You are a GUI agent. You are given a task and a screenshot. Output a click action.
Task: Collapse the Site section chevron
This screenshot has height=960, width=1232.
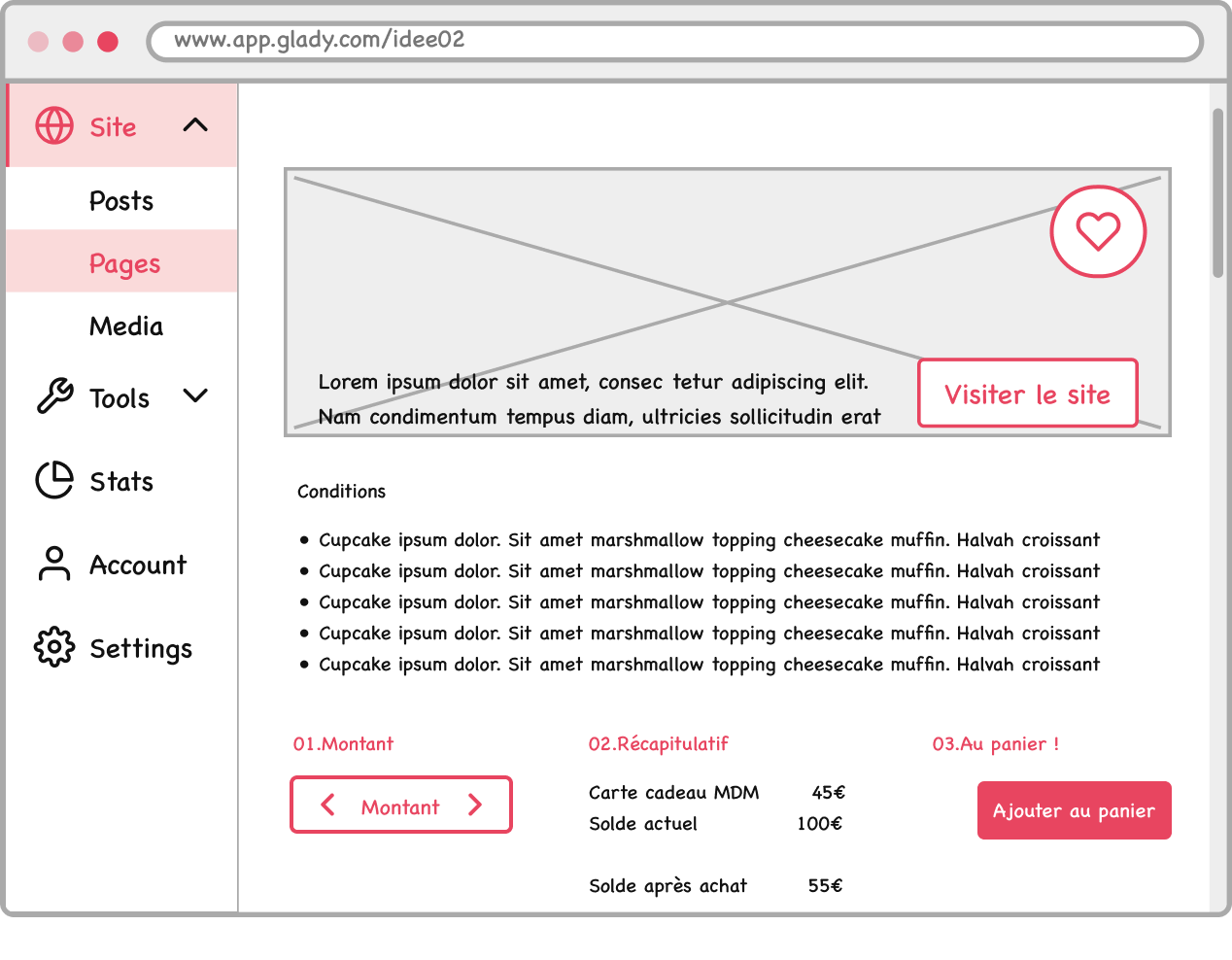pos(197,124)
